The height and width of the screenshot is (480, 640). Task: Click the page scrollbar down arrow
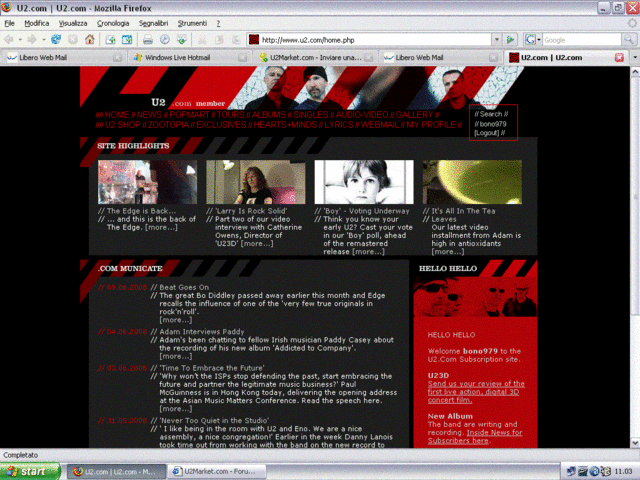tap(635, 443)
